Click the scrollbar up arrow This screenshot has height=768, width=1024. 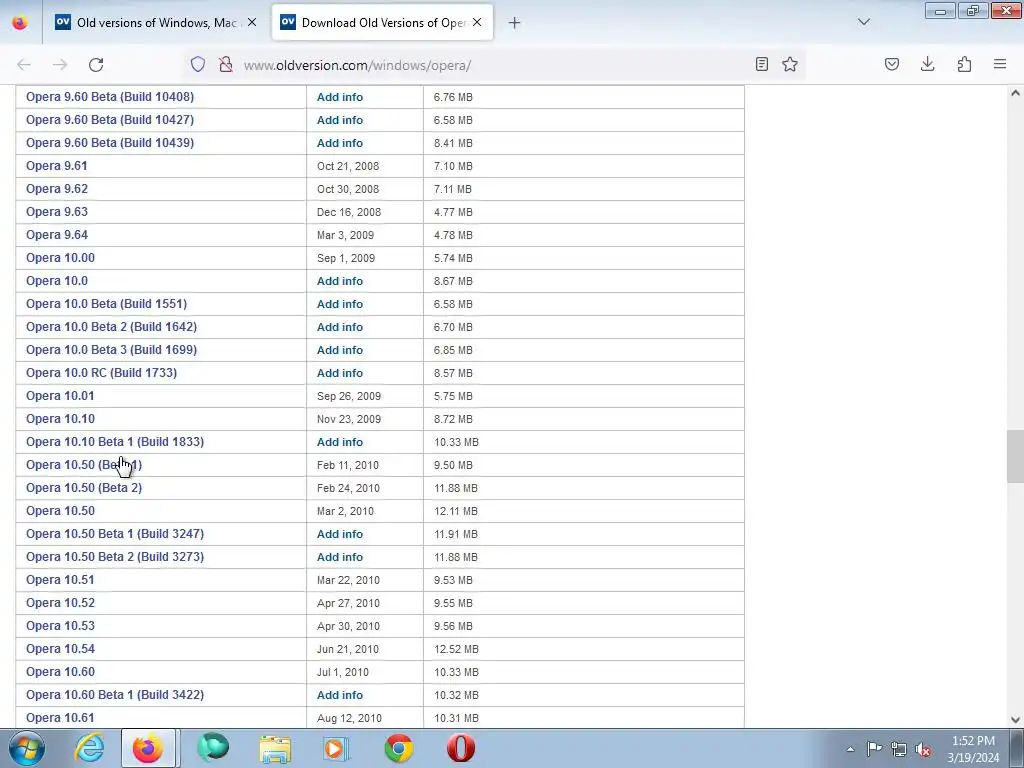point(1015,93)
